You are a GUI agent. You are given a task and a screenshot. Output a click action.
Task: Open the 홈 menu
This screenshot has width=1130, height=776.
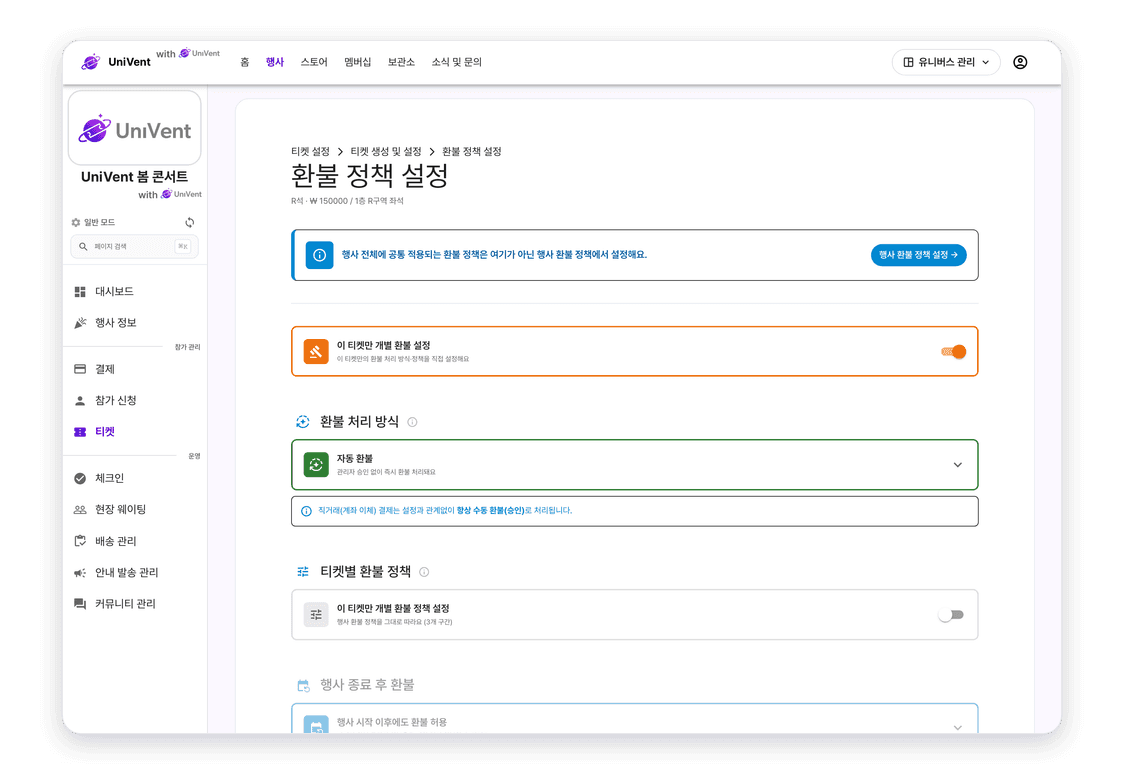coord(244,62)
